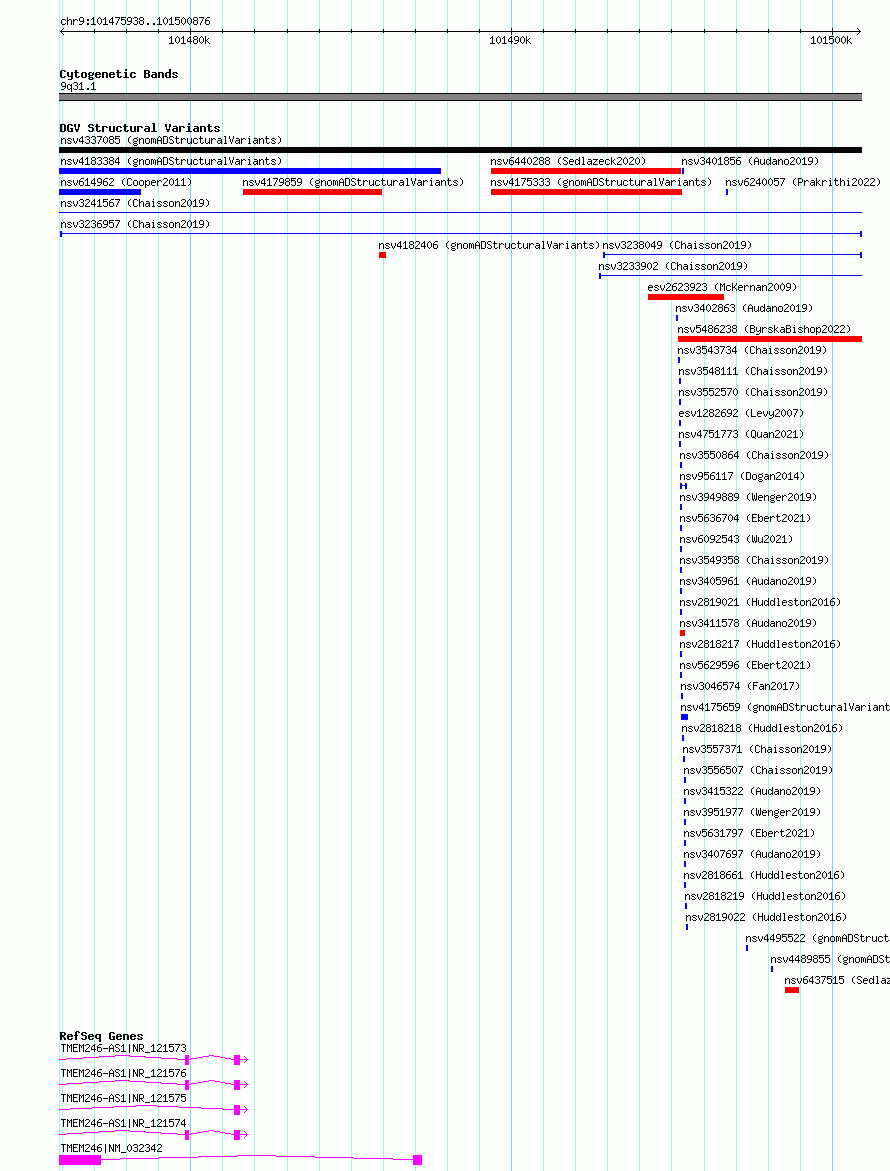Open nsv2819021 (Huddleston2016) label

coord(759,602)
